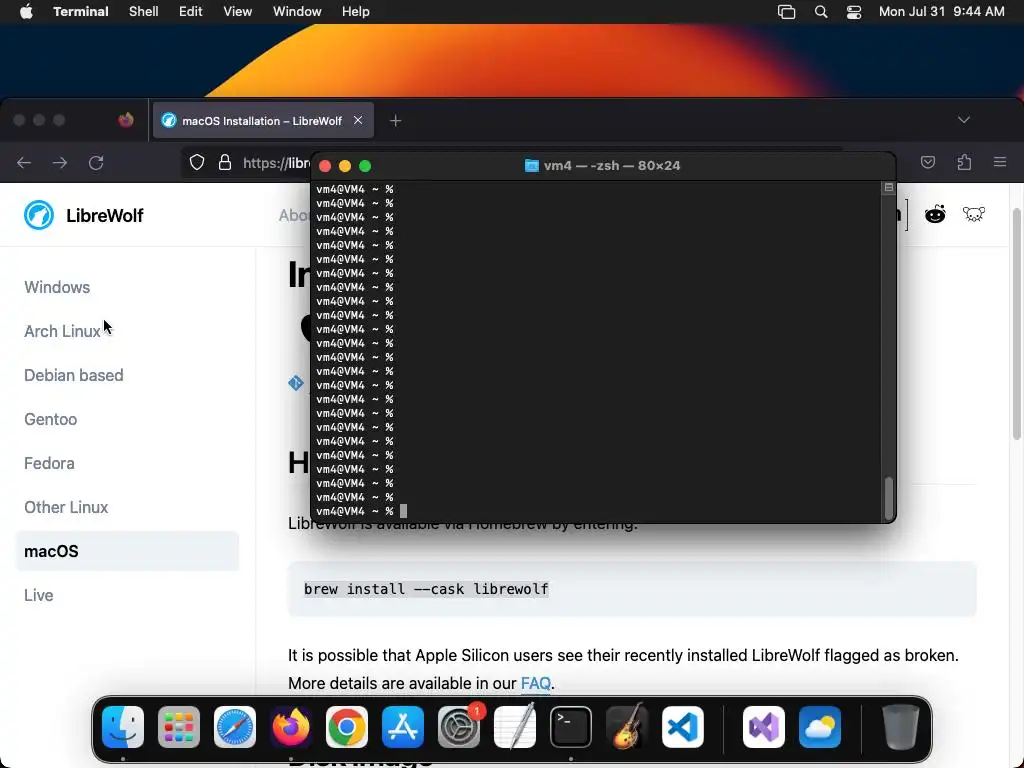Open TextEdit from the Dock
Image resolution: width=1024 pixels, height=768 pixels.
[x=515, y=726]
